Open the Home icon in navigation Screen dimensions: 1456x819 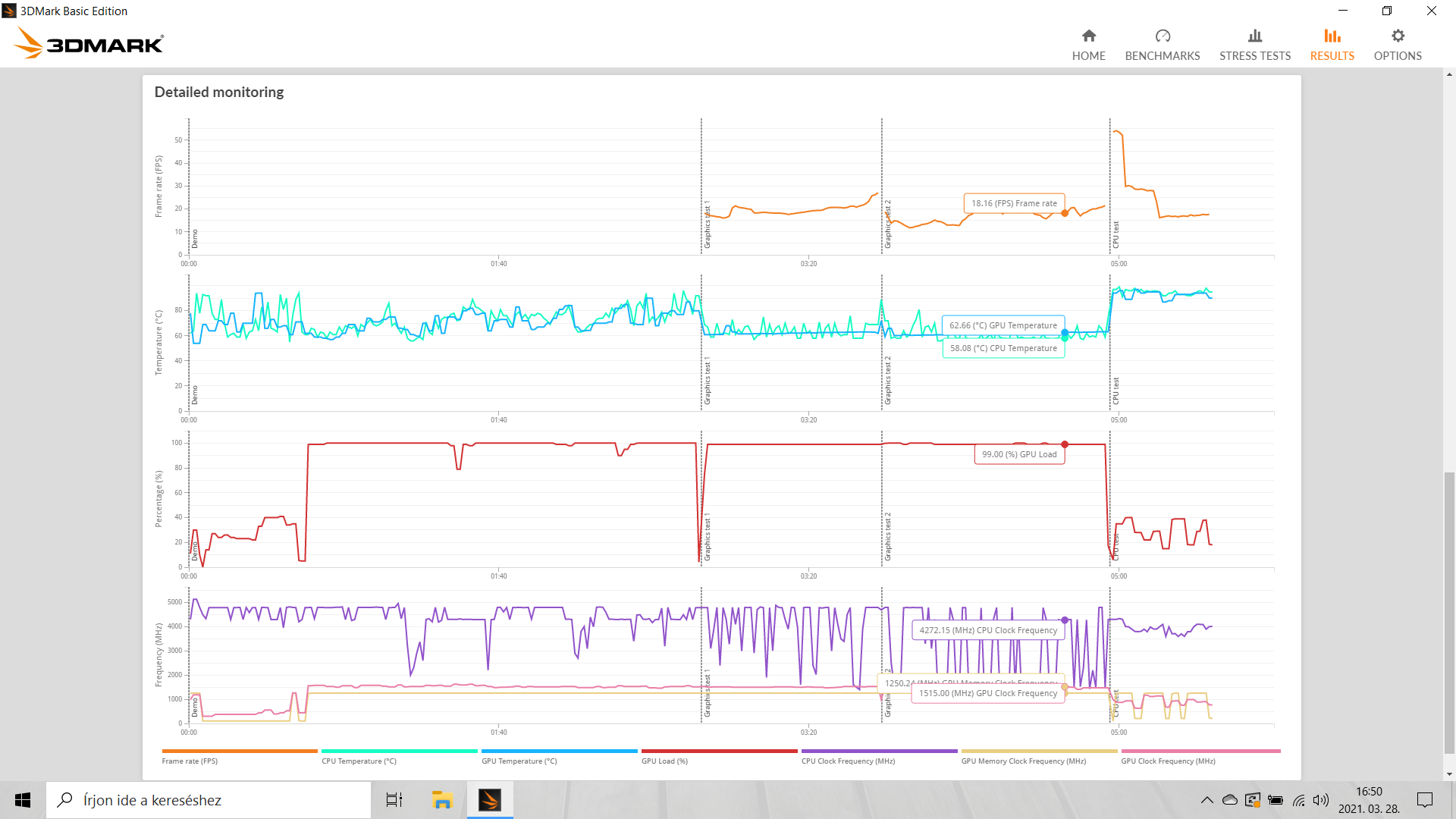[x=1088, y=36]
